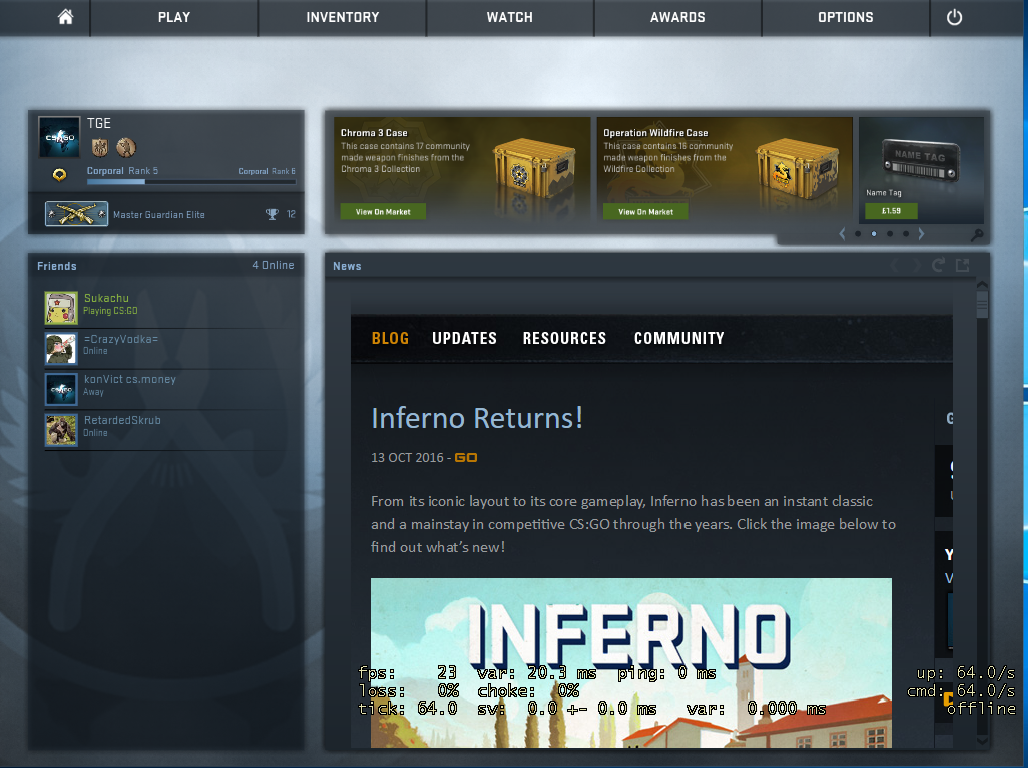Select the third store page dot
The image size is (1028, 768).
tap(890, 233)
